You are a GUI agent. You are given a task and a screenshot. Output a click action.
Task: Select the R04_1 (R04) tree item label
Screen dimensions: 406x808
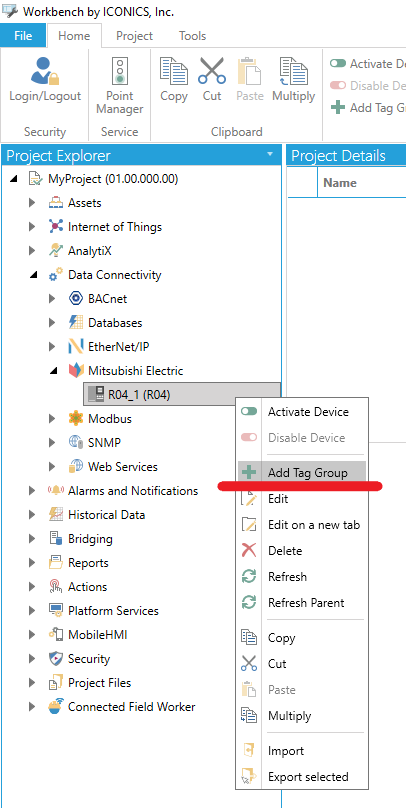point(139,395)
